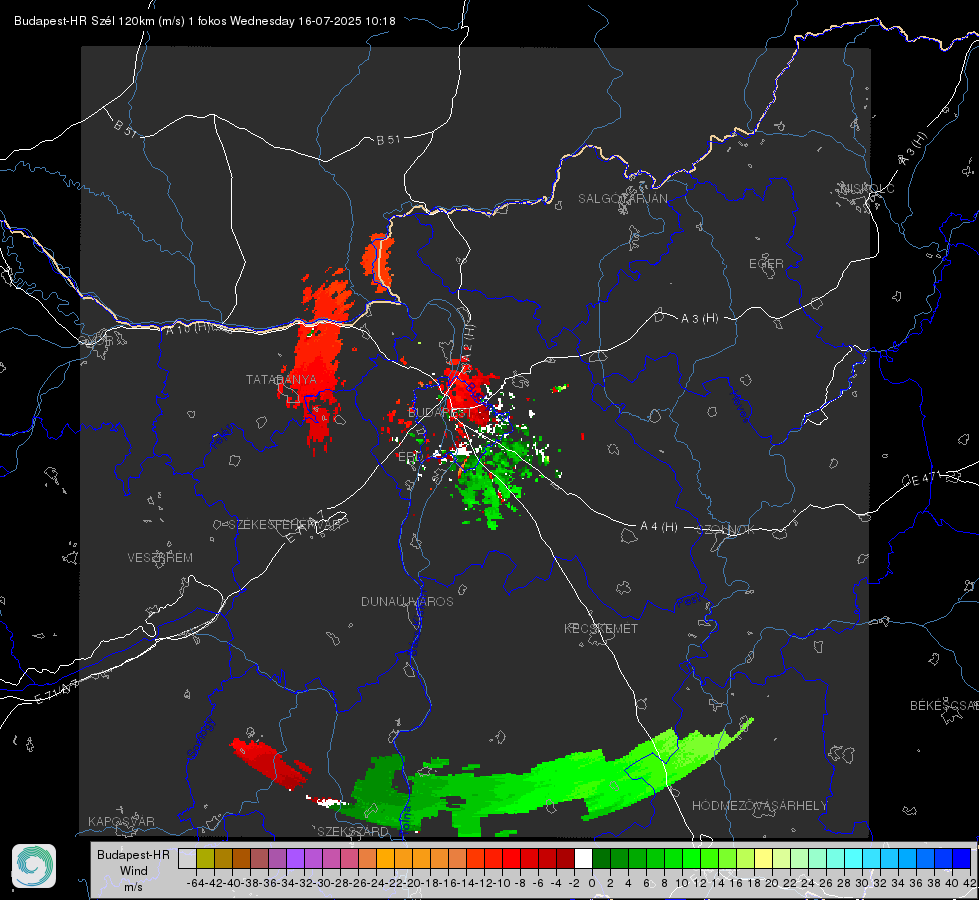Click the swirl weather service logo
Screen dimensions: 979x900
pos(34,866)
